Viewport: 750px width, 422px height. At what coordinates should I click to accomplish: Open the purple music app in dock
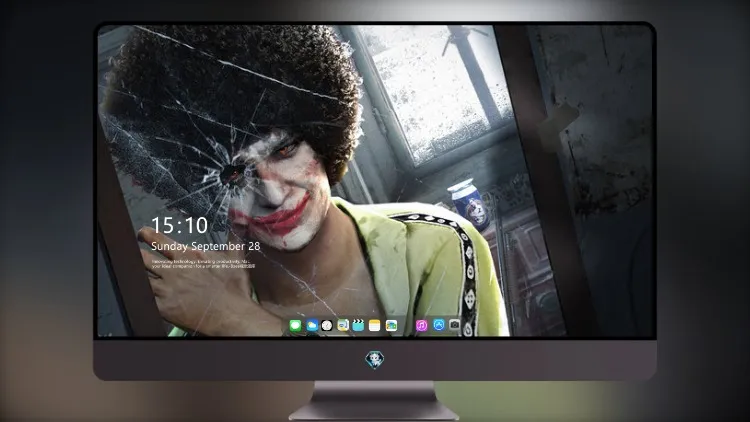click(421, 326)
